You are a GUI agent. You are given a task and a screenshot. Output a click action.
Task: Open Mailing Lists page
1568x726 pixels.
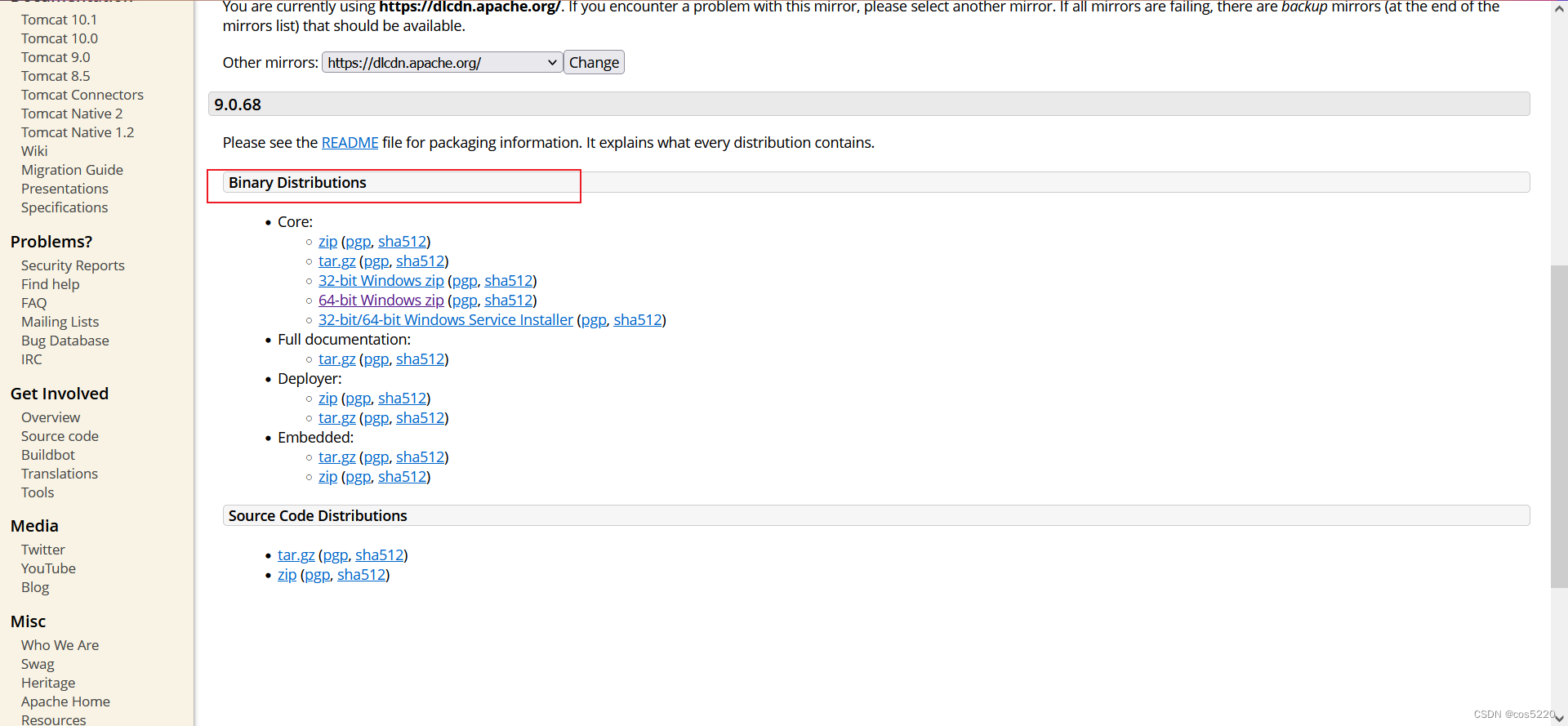(x=60, y=322)
